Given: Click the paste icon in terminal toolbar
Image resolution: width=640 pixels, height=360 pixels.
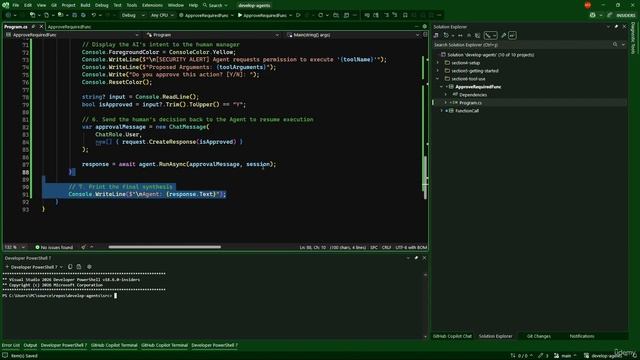Looking at the screenshot, I should click(x=79, y=267).
